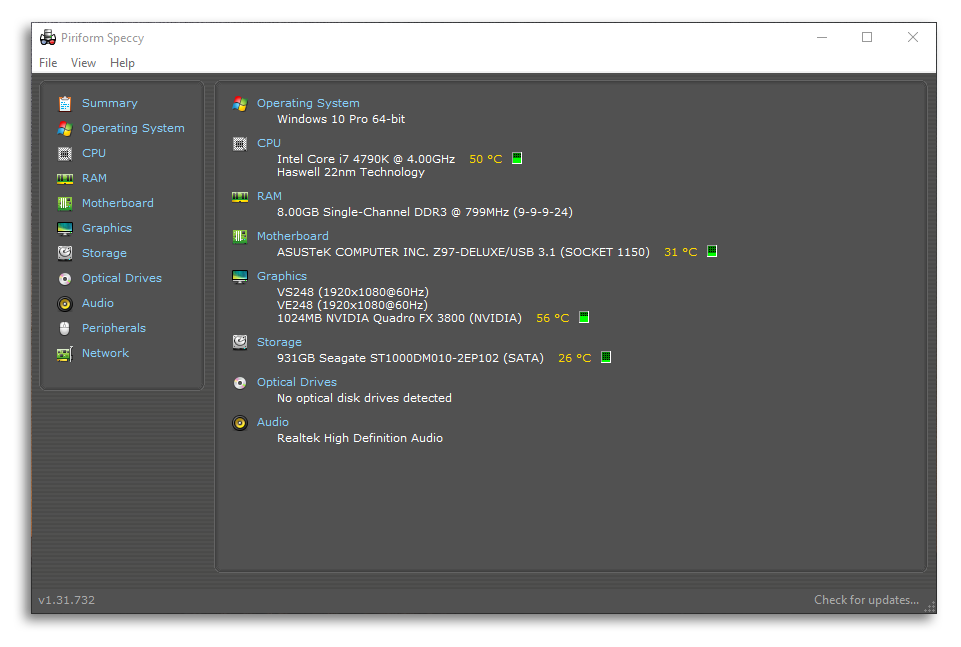Viewport: 961px width, 647px height.
Task: Click the Windows flag icon in main panel
Action: tap(240, 104)
